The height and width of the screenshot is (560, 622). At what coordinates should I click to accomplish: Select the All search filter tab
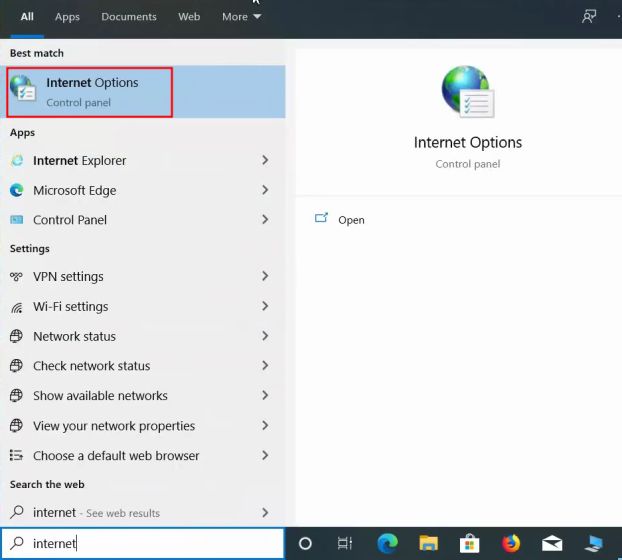point(27,17)
